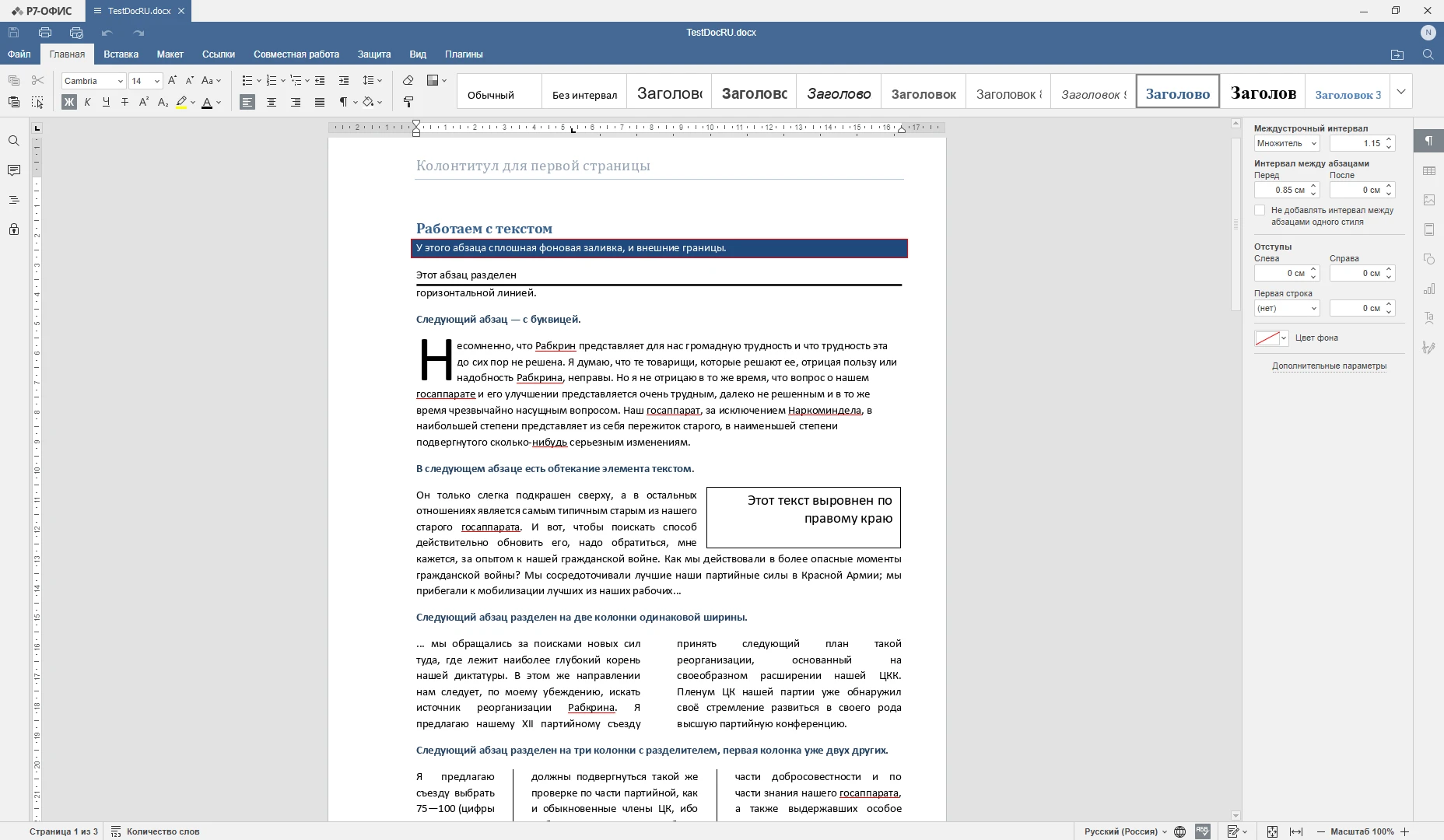The height and width of the screenshot is (840, 1444).
Task: Open the line spacing dropdown in toolbar
Action: pos(373,80)
